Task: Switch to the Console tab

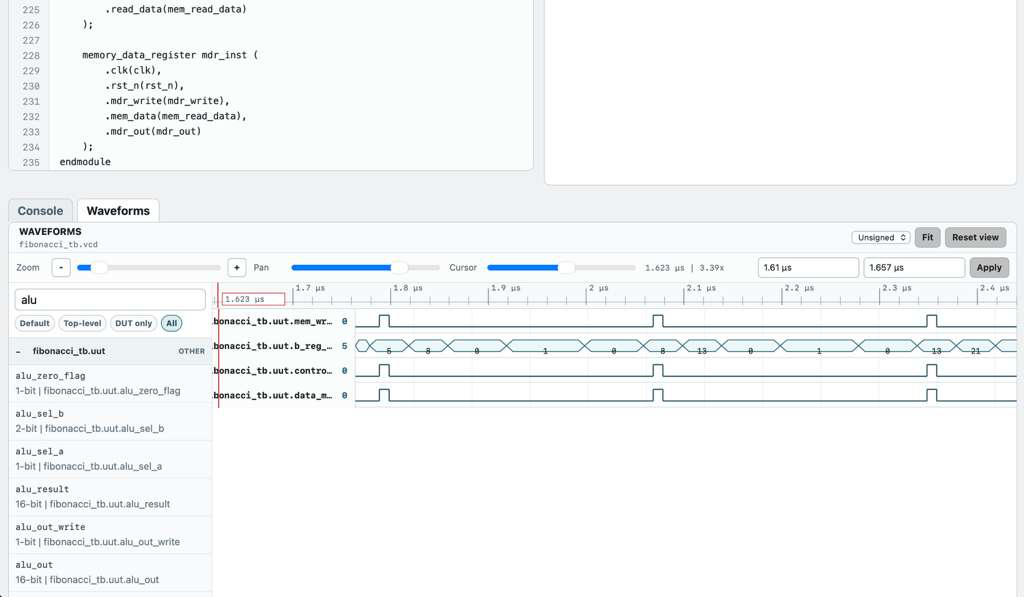Action: 40,211
